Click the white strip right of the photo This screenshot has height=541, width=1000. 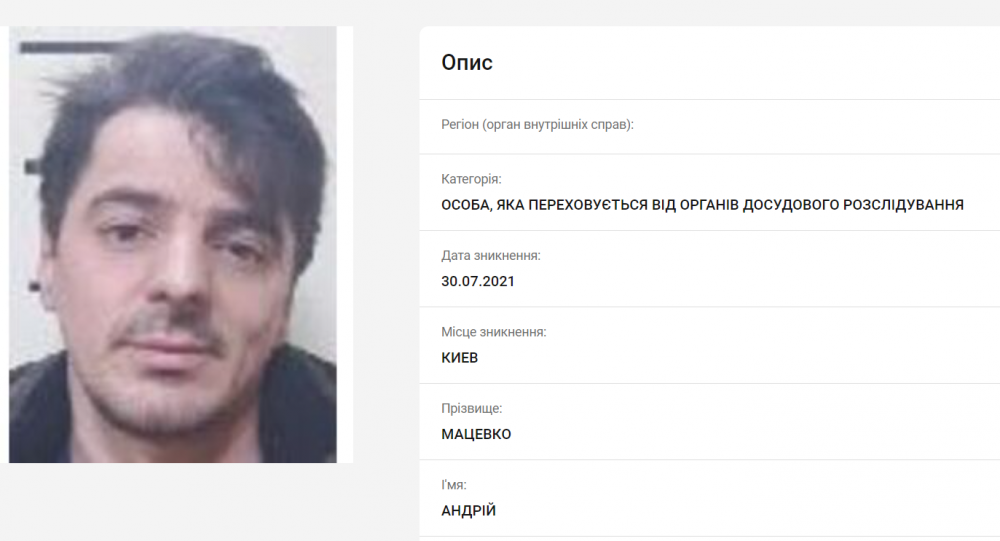(345, 244)
